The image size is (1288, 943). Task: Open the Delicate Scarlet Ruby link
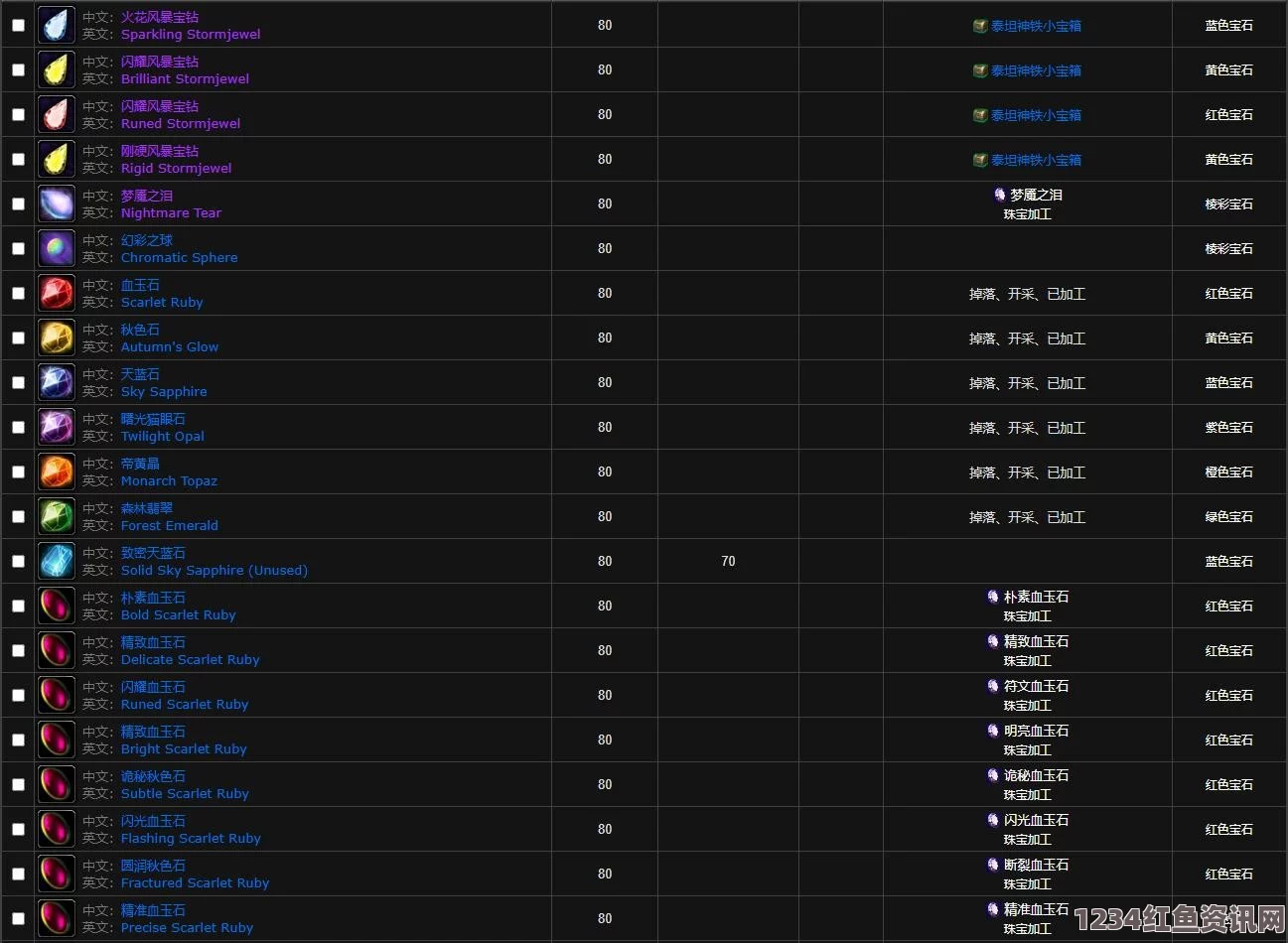click(x=190, y=659)
